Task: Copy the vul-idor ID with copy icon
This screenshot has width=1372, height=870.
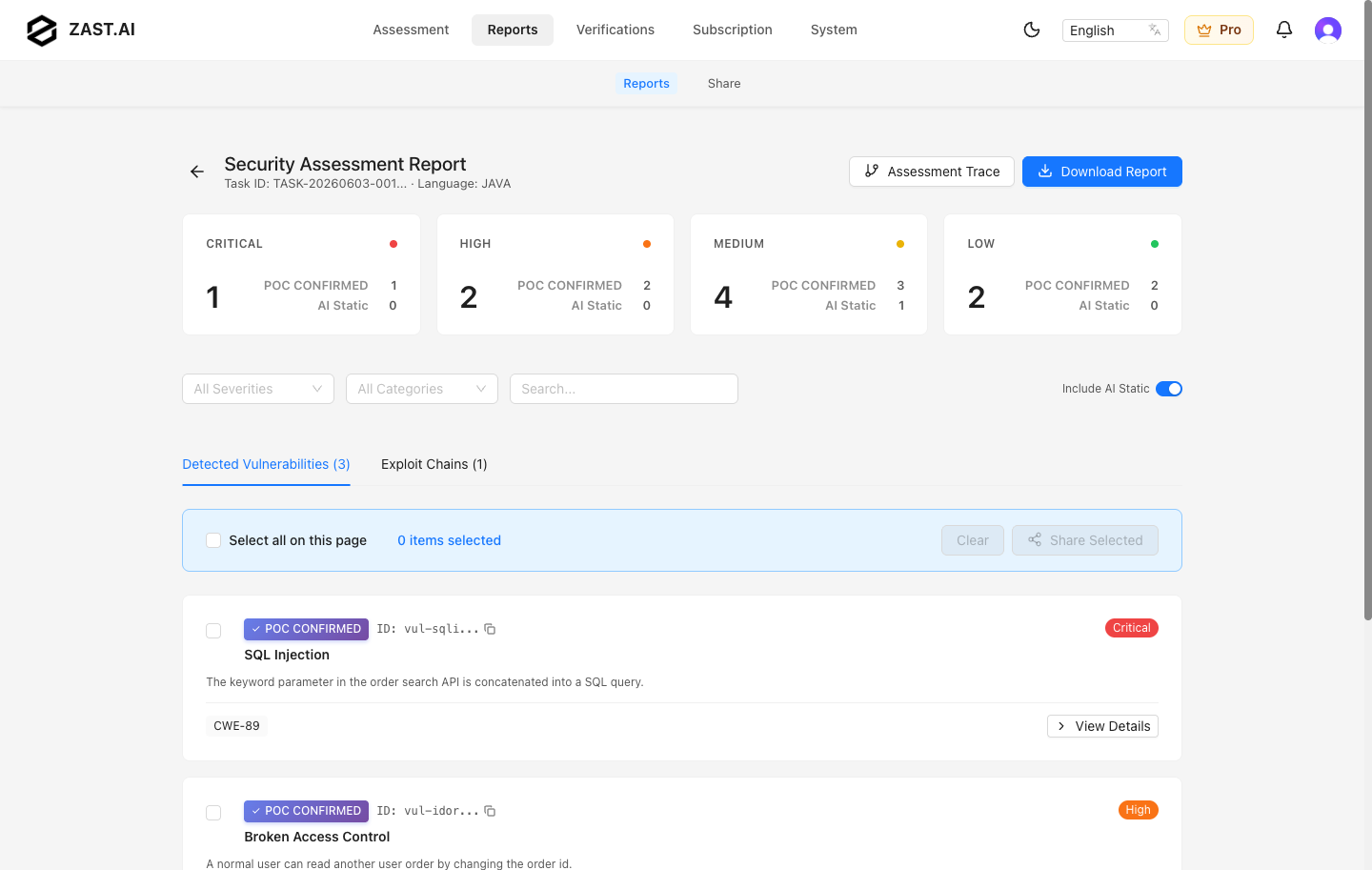Action: tap(490, 811)
